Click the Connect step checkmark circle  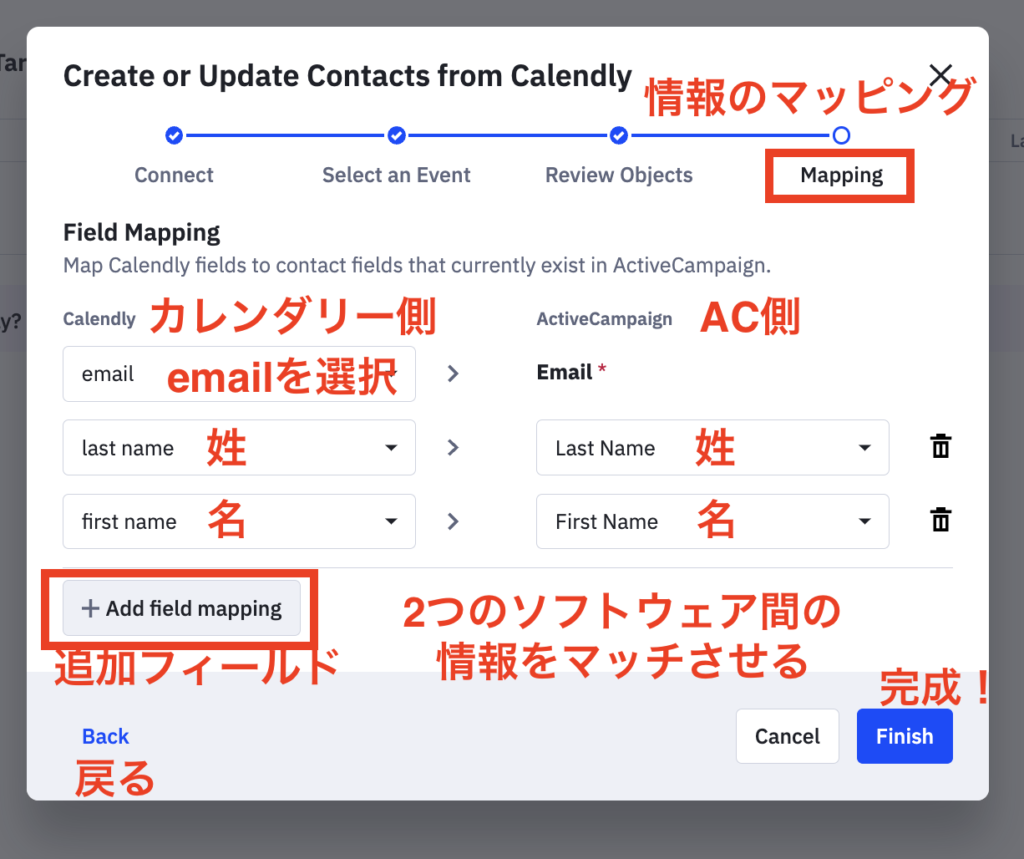click(x=174, y=135)
